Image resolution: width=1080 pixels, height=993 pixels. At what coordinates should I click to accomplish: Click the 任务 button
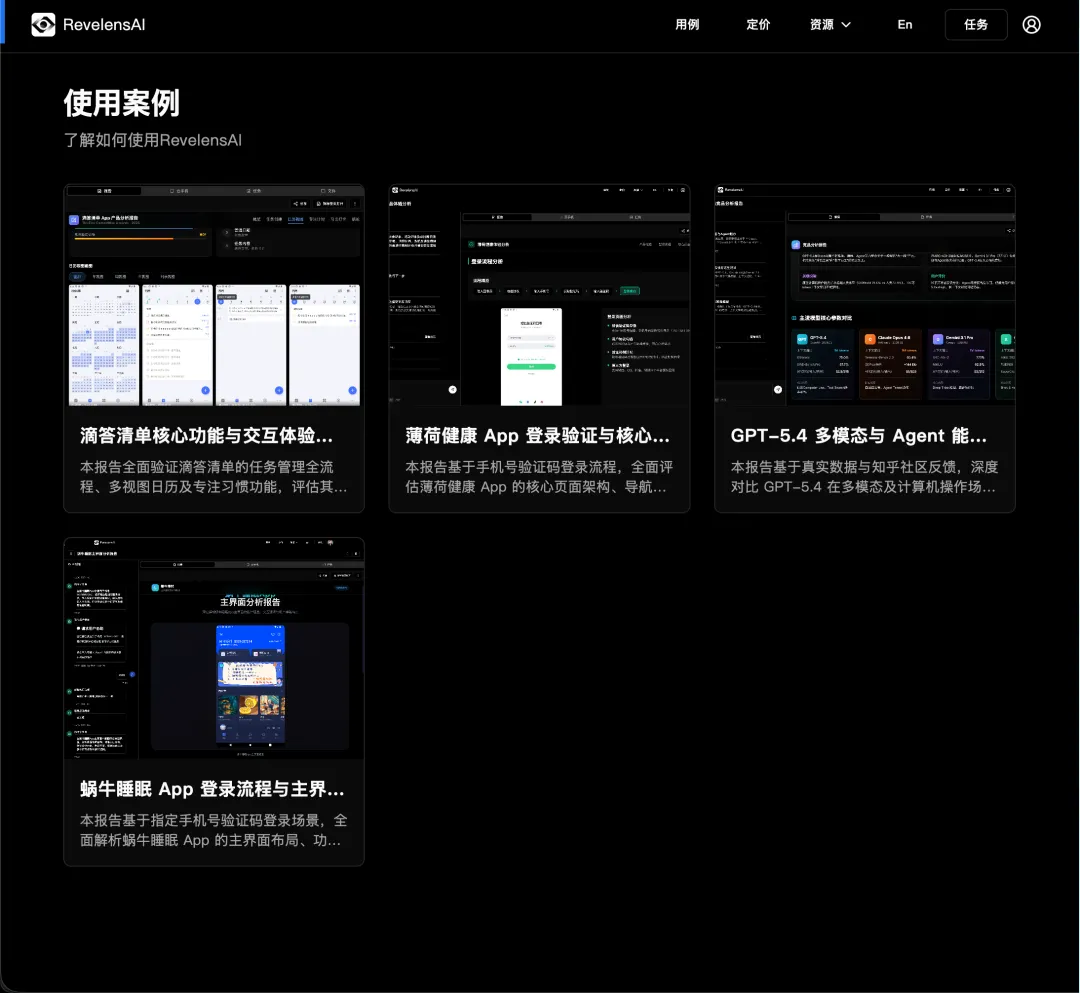click(975, 25)
